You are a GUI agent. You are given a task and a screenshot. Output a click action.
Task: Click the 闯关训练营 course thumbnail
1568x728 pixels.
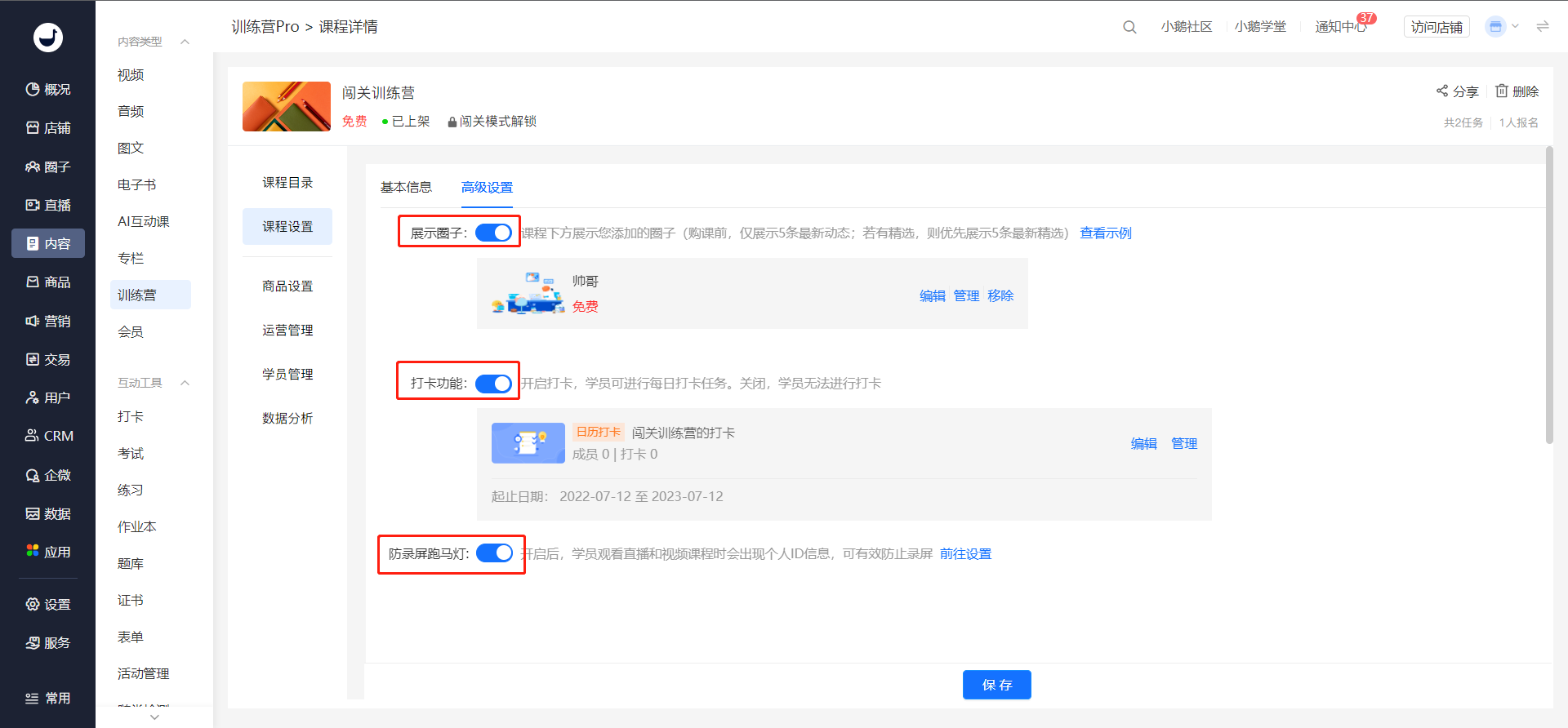point(287,106)
